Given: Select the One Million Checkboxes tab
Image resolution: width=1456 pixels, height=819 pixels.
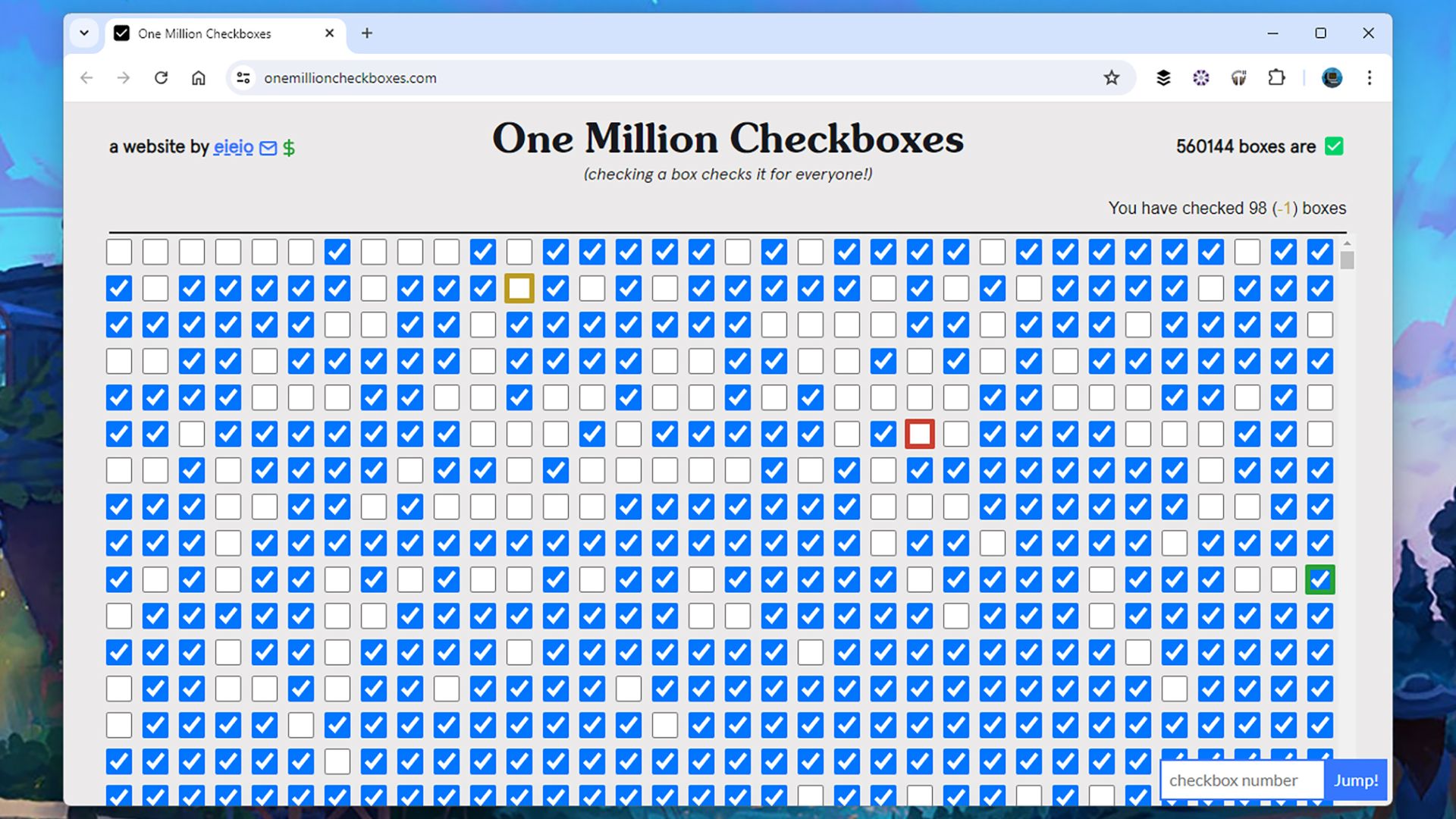Looking at the screenshot, I should [205, 33].
